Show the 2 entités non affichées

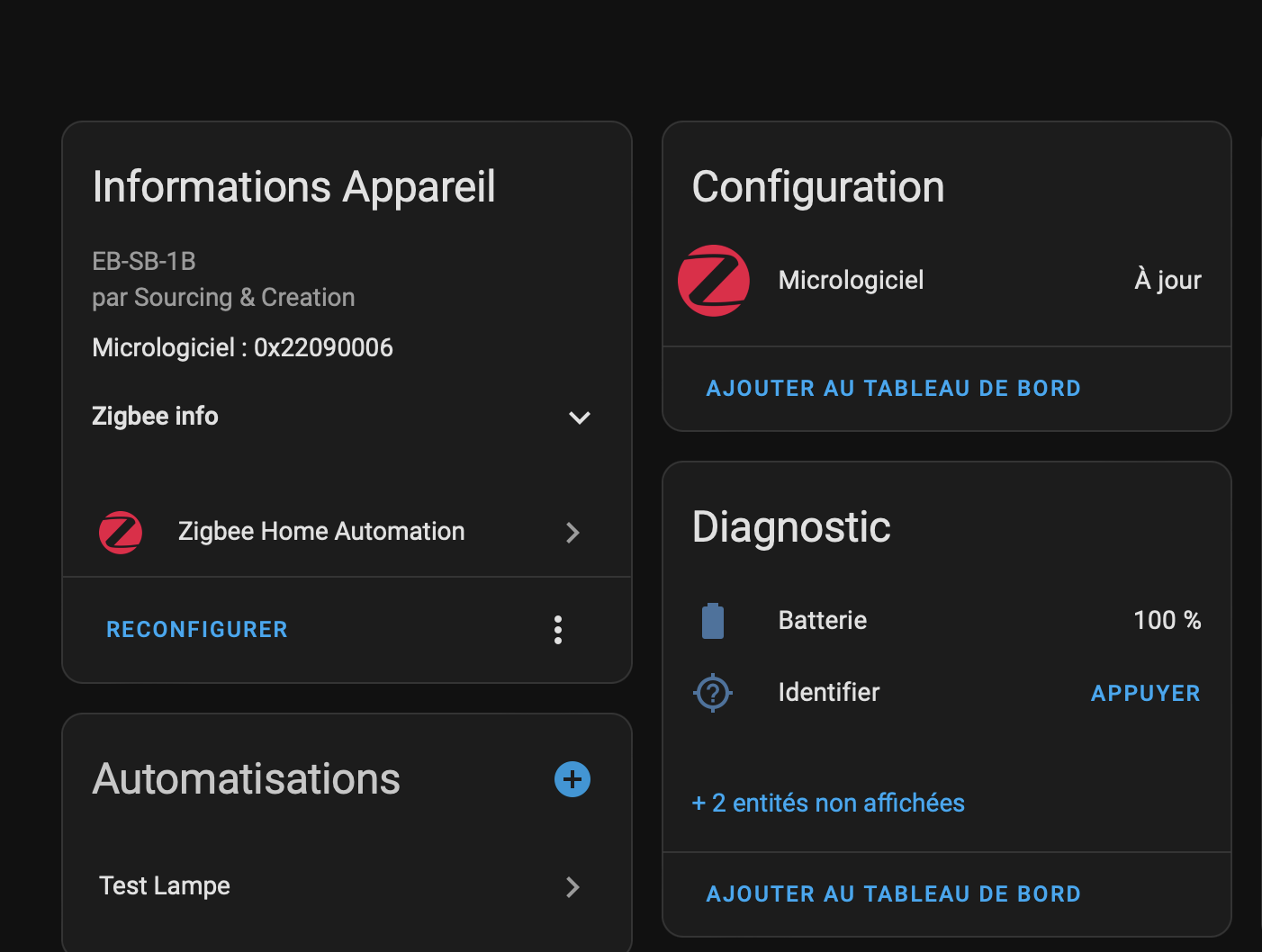[x=828, y=803]
